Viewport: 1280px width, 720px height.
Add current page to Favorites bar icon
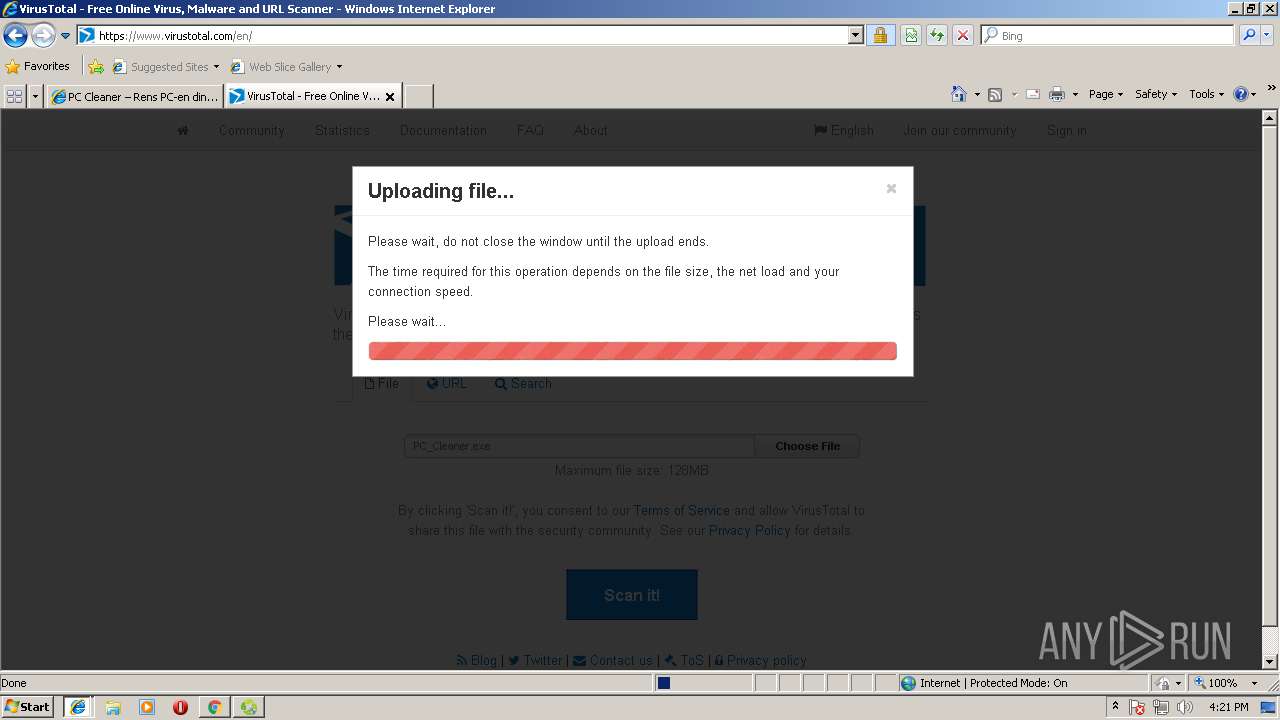(96, 67)
